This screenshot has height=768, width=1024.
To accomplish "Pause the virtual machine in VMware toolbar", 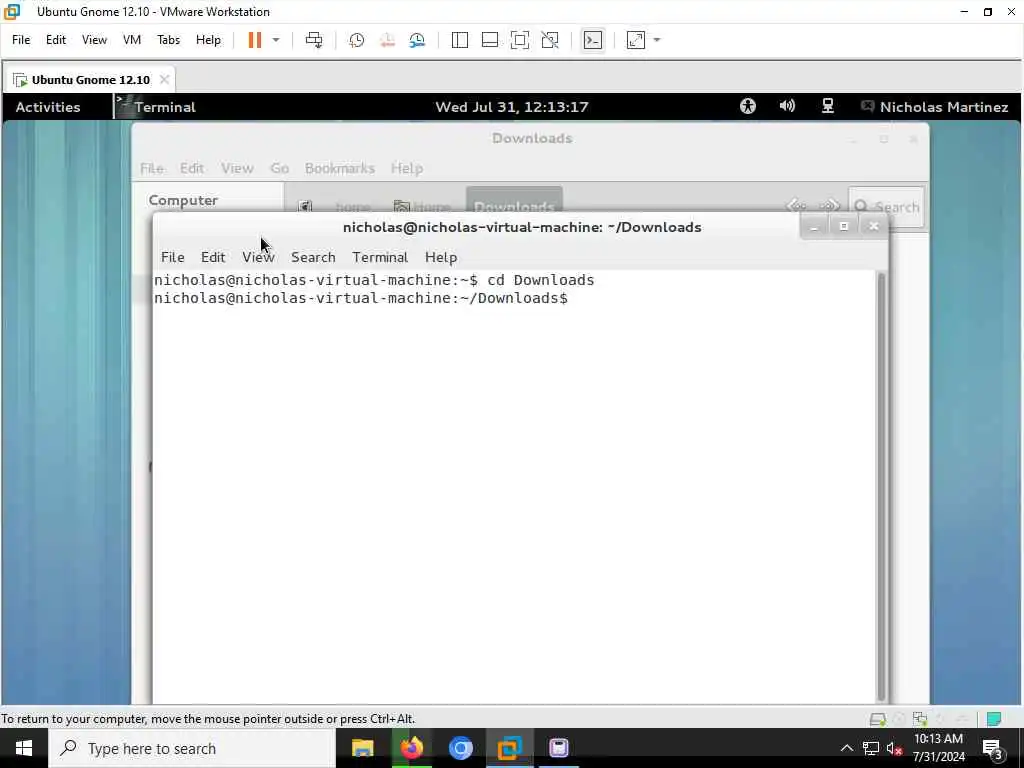I will [x=255, y=40].
